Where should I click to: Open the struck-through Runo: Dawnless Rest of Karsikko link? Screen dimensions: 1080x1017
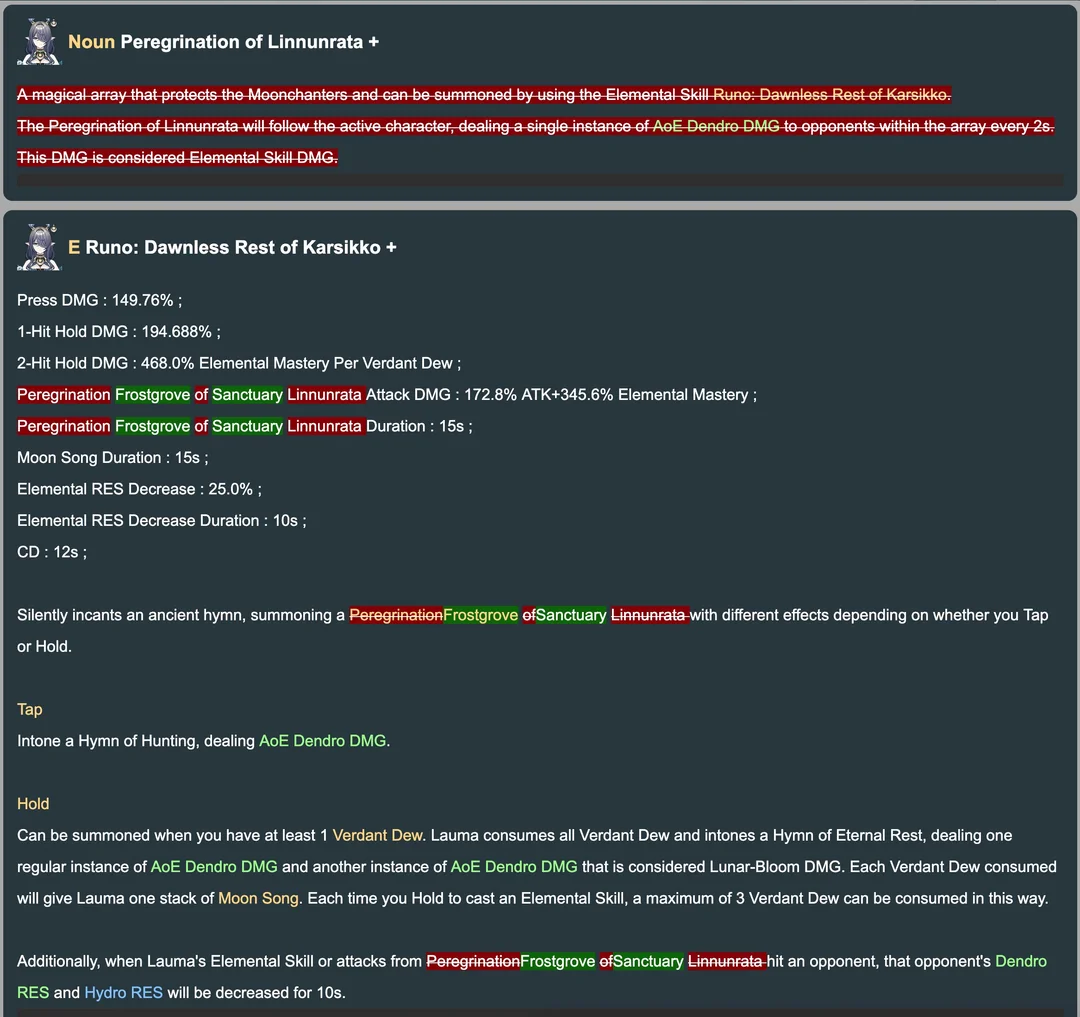[831, 94]
